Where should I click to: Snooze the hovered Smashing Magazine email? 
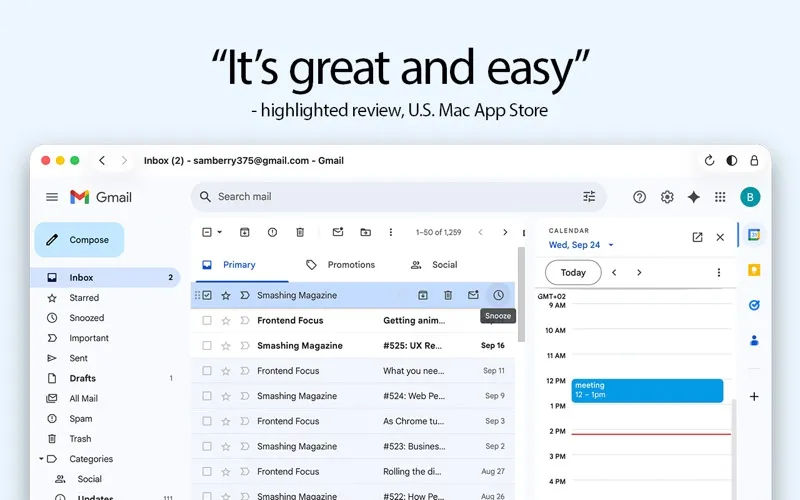click(x=498, y=295)
